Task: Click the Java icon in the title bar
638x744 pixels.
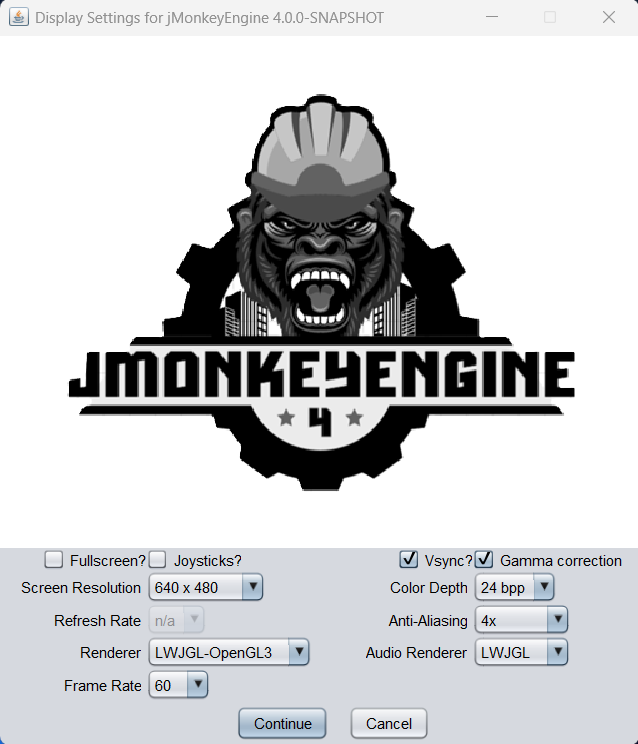Action: coord(18,17)
